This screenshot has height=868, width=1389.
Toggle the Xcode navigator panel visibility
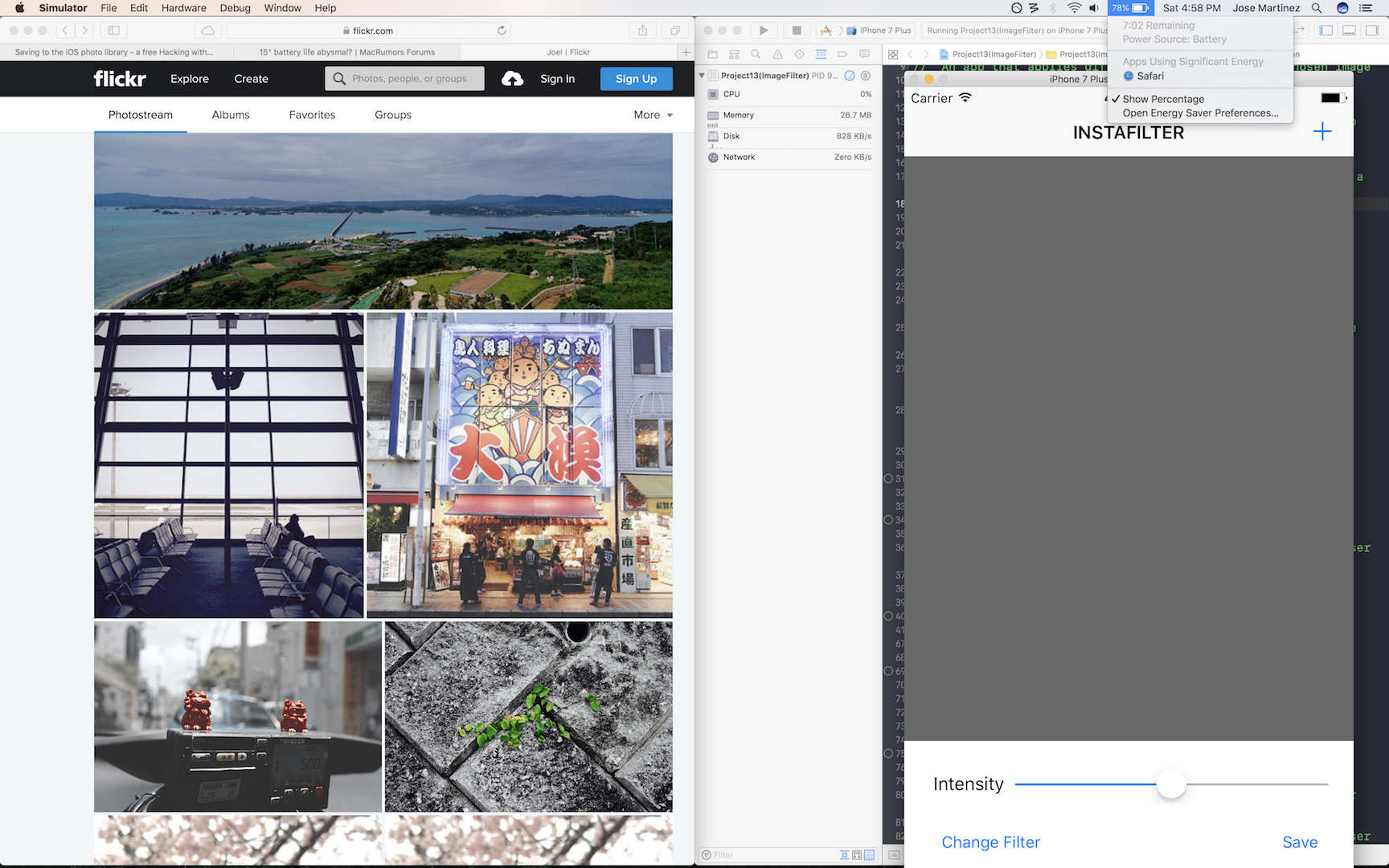[1326, 31]
